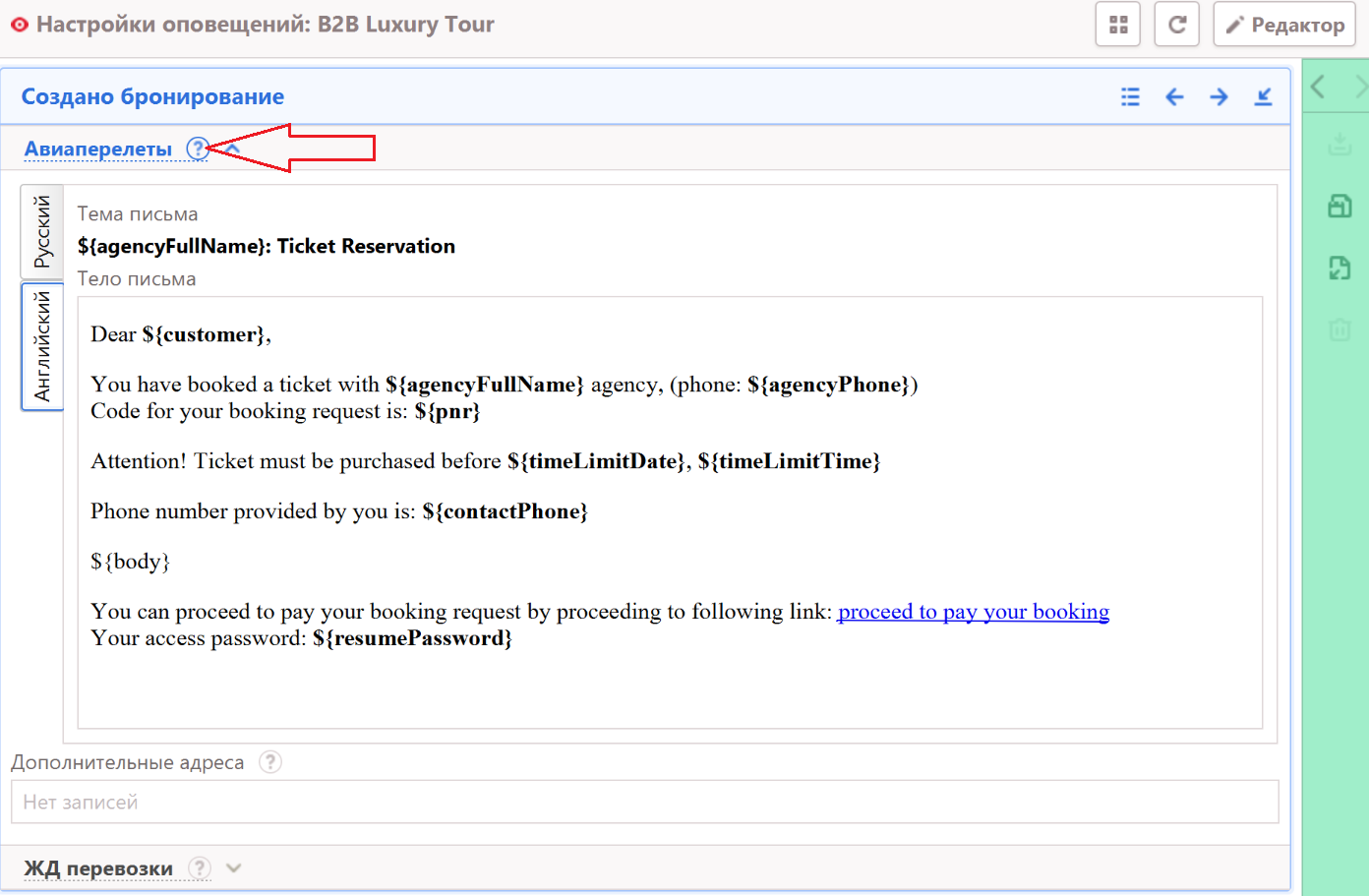Image resolution: width=1369 pixels, height=896 pixels.
Task: Open the Редактор editor button
Action: (1284, 25)
